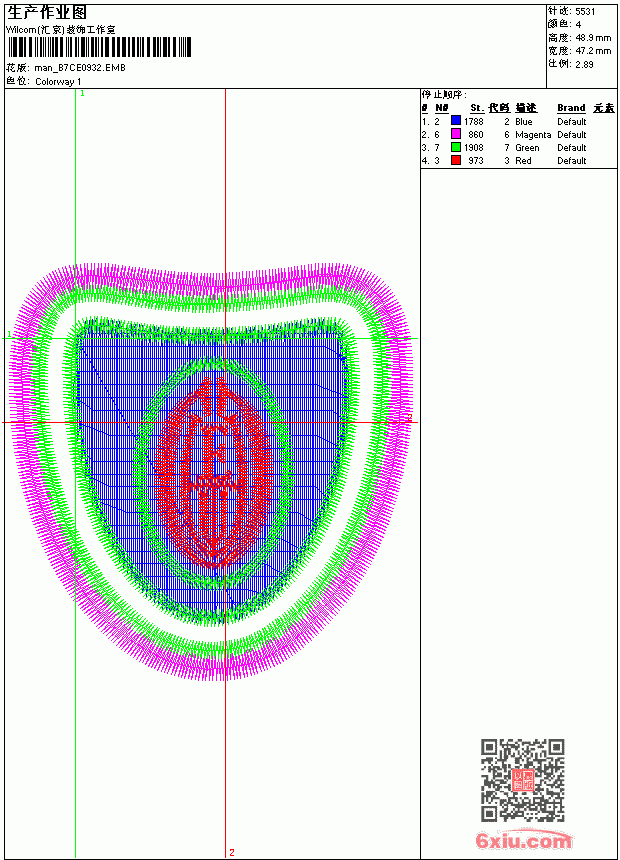Click the file name man_B7CE0932.EMB
Viewport: 620px width, 860px height.
click(80, 68)
